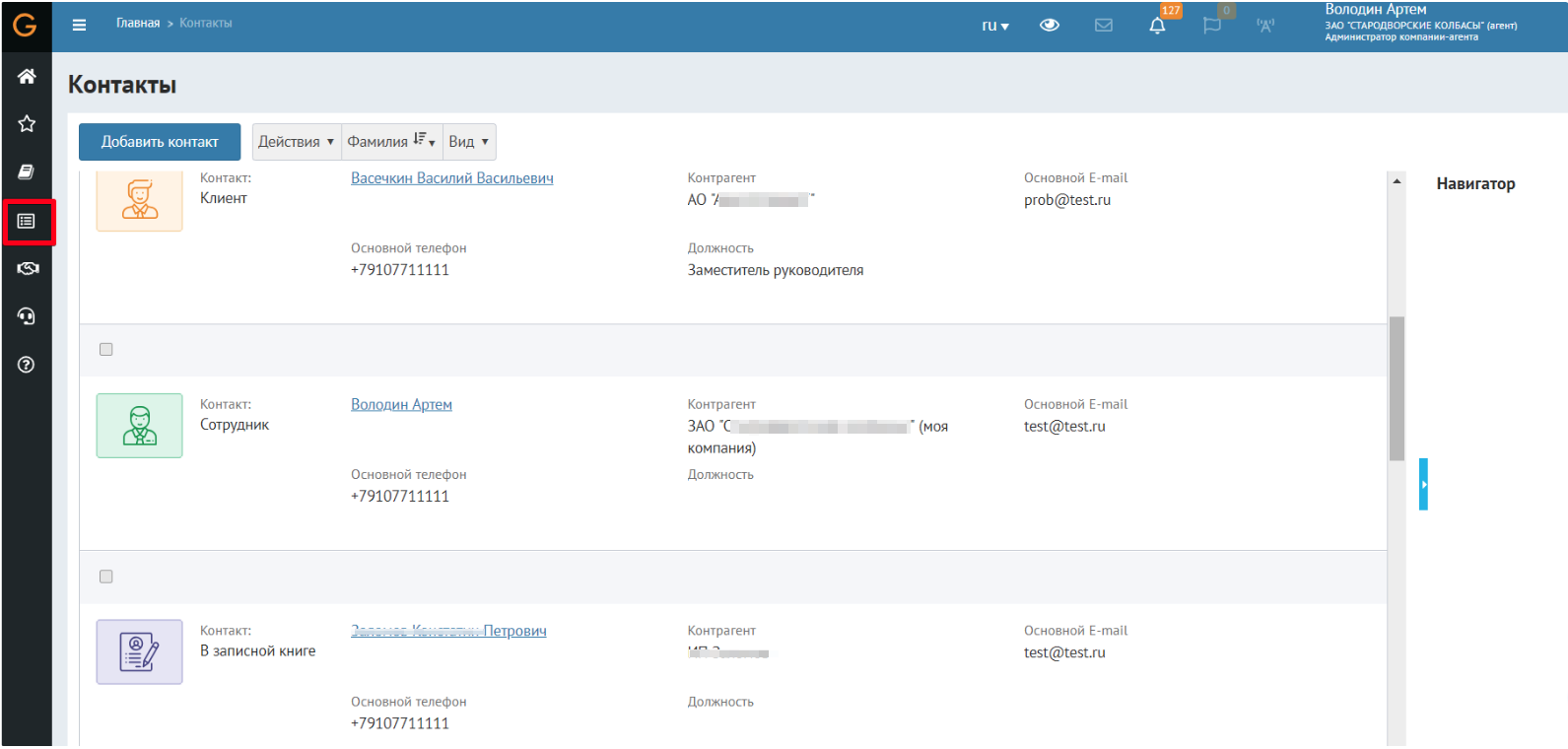Open Васечкин Василий Васильевич link
The width and height of the screenshot is (1568, 749).
point(452,178)
